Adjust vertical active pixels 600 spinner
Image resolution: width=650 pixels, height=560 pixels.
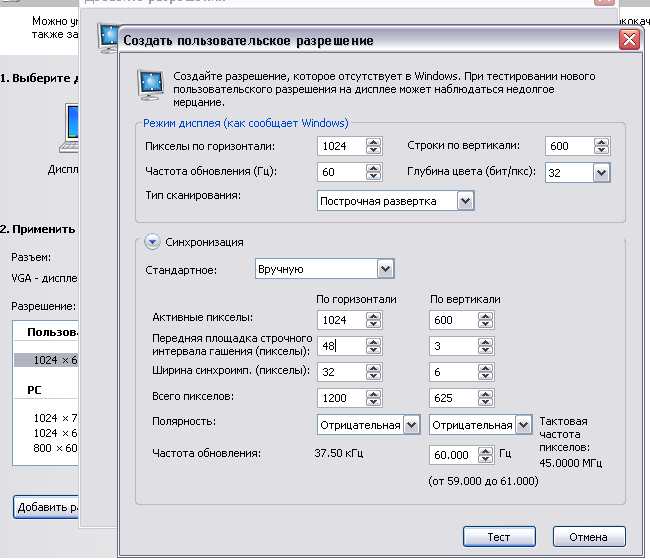(x=486, y=320)
